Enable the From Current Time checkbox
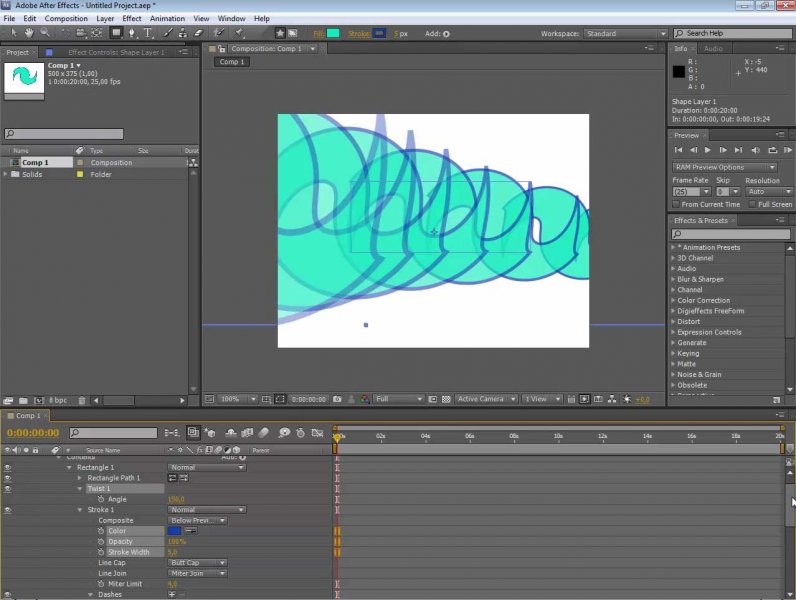This screenshot has height=600, width=796. (676, 204)
